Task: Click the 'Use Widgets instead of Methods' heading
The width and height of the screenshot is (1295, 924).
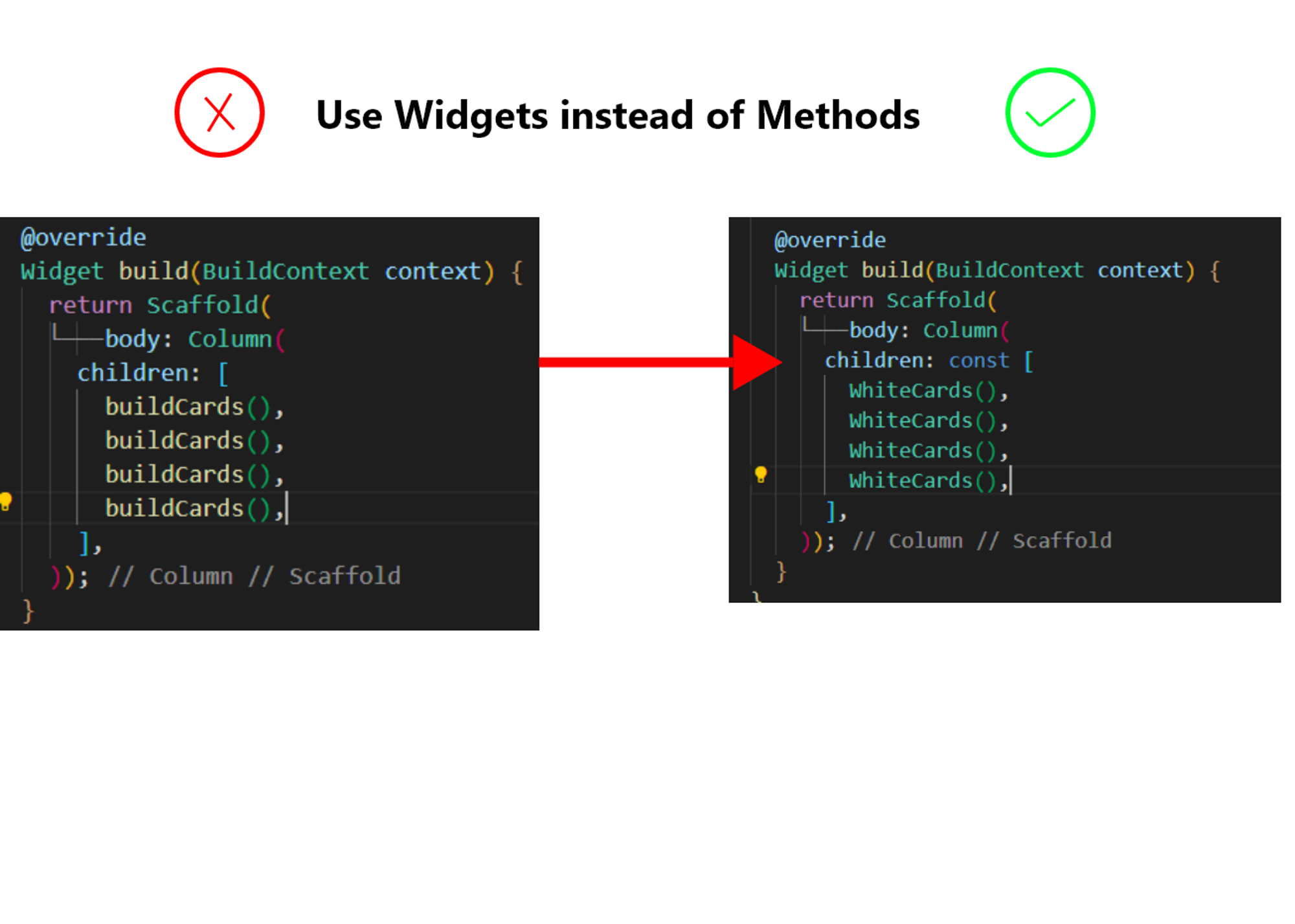Action: (x=618, y=115)
